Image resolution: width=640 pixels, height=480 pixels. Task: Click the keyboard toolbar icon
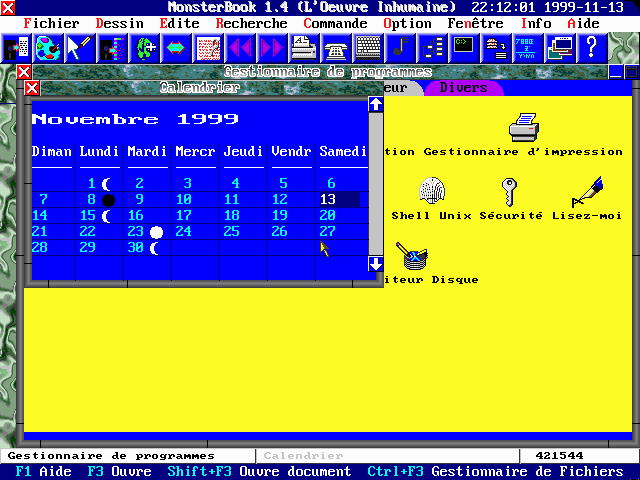[367, 48]
